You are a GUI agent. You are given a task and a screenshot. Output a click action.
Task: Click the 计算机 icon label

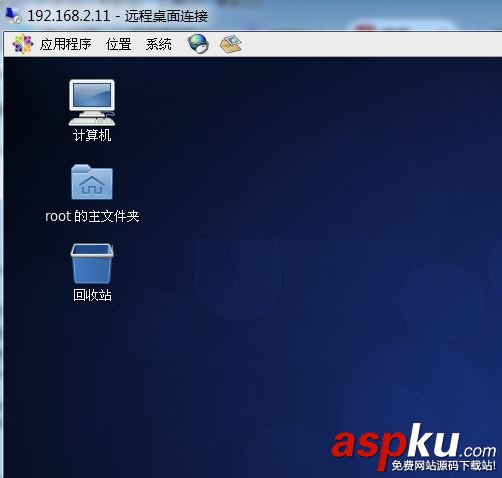92,135
